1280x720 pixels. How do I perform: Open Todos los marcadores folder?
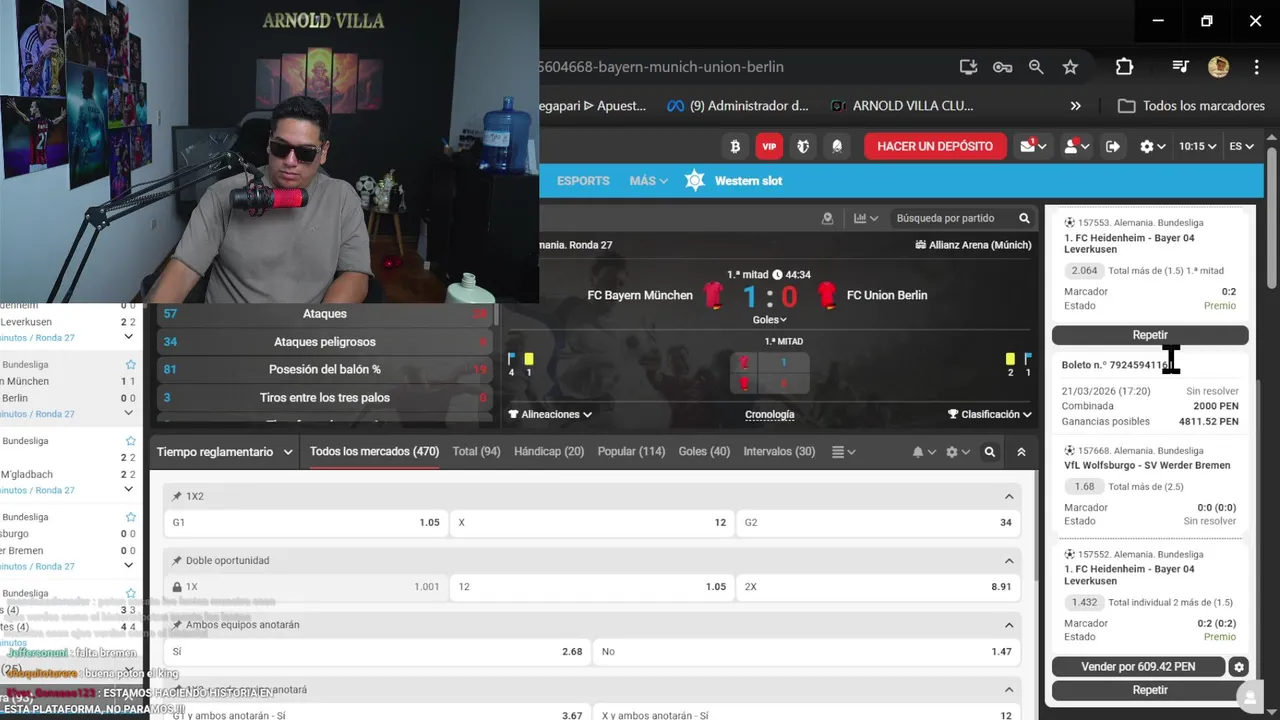[x=1191, y=106]
